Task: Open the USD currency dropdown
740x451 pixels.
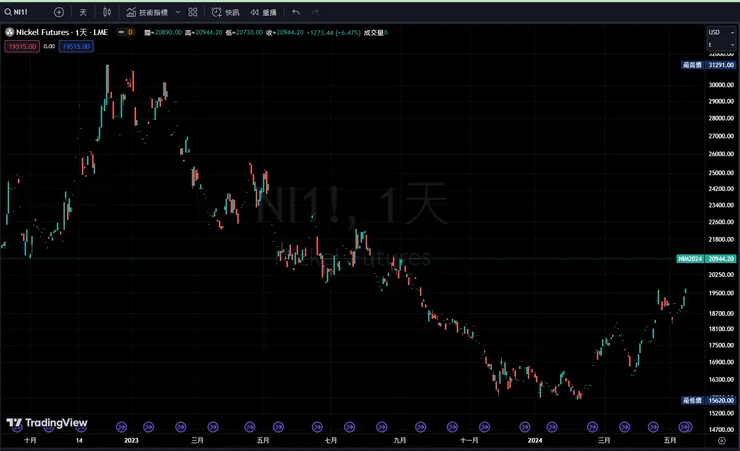Action: click(x=721, y=32)
